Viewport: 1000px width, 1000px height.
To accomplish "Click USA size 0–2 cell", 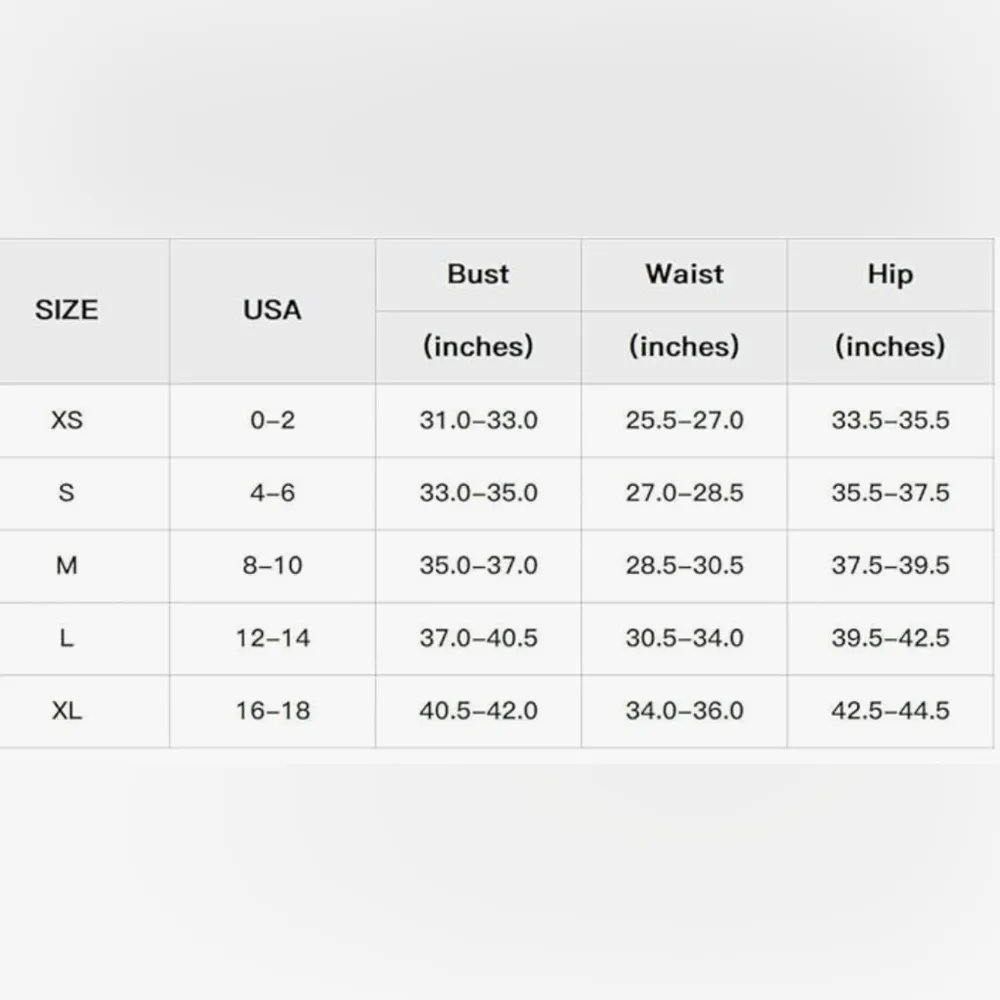I will point(272,420).
